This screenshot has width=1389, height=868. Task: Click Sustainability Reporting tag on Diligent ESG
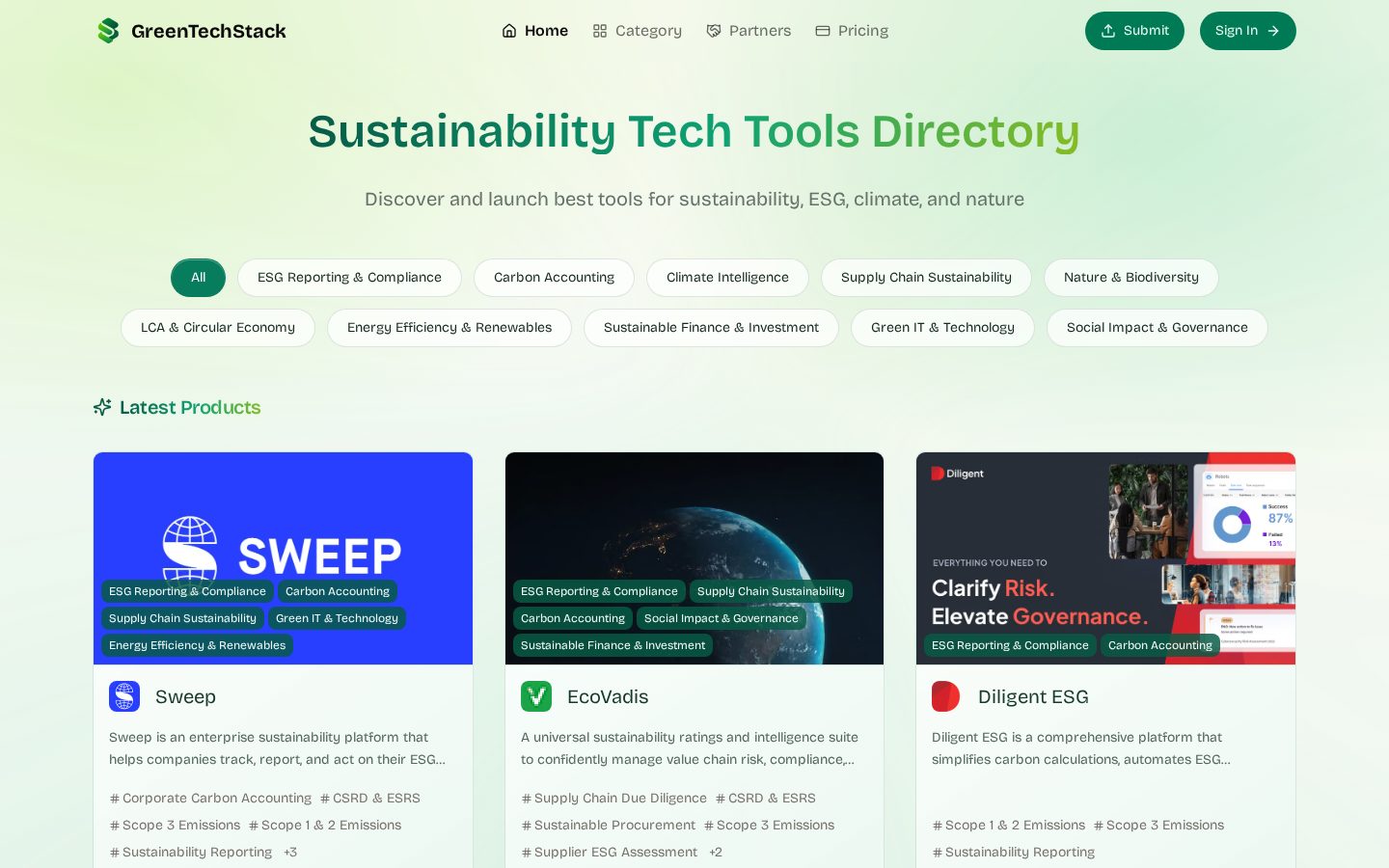pos(1013,853)
